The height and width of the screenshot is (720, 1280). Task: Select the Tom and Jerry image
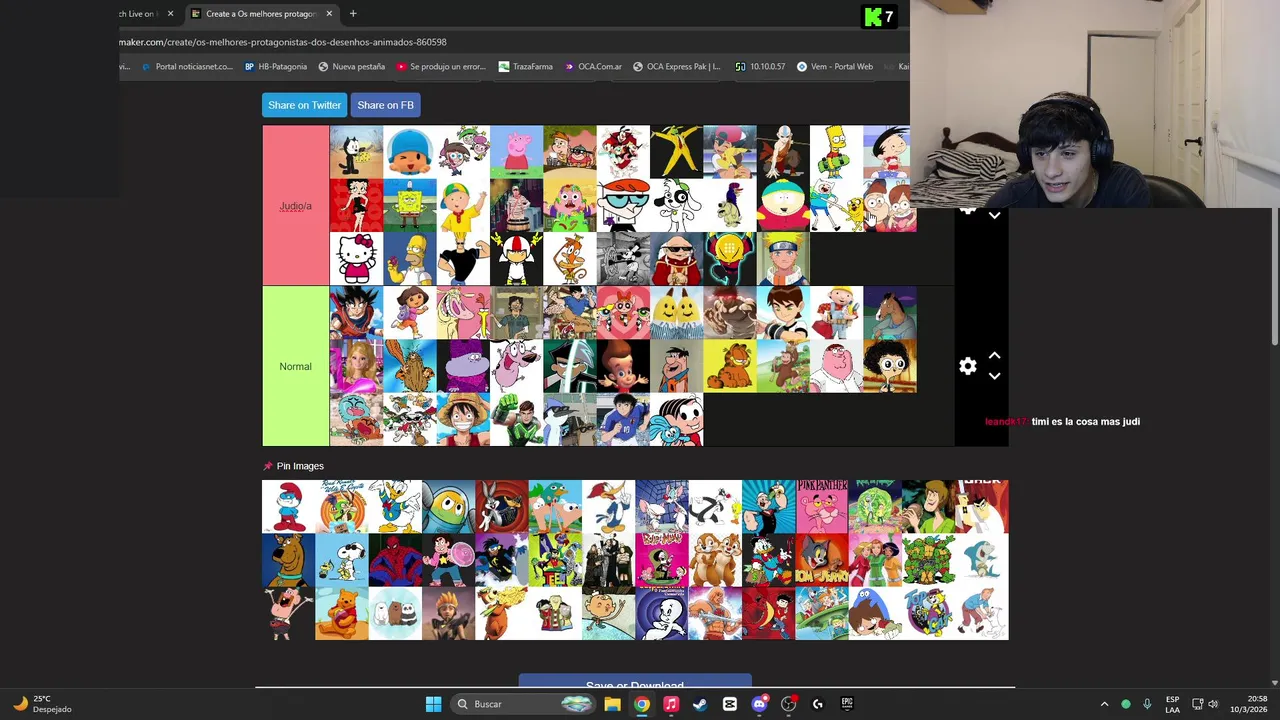(822, 560)
